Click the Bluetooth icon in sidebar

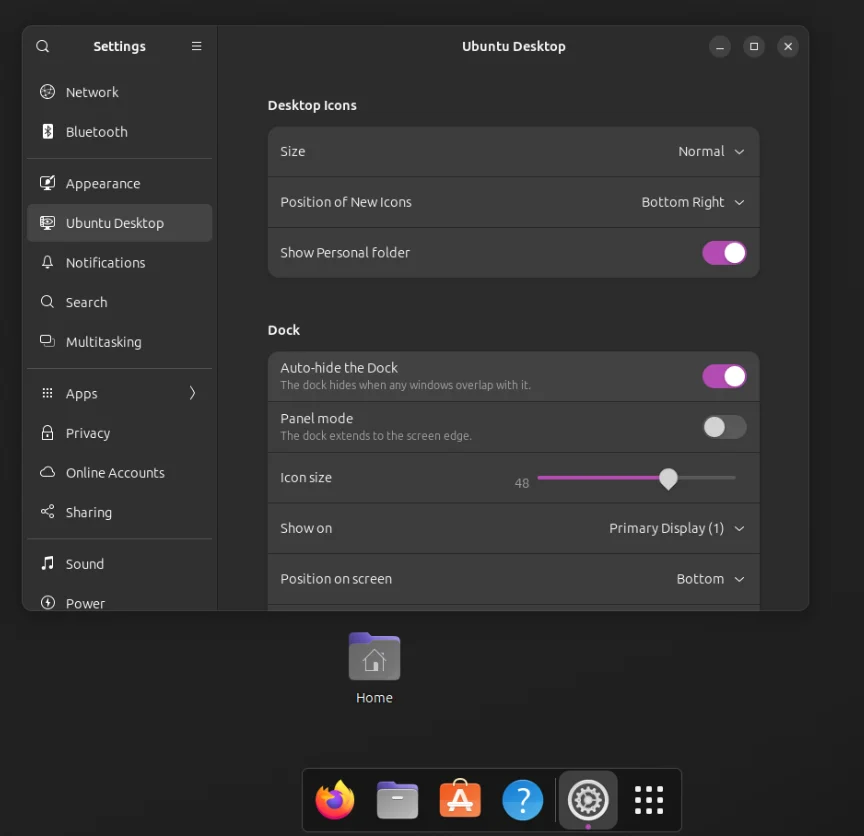coord(47,131)
